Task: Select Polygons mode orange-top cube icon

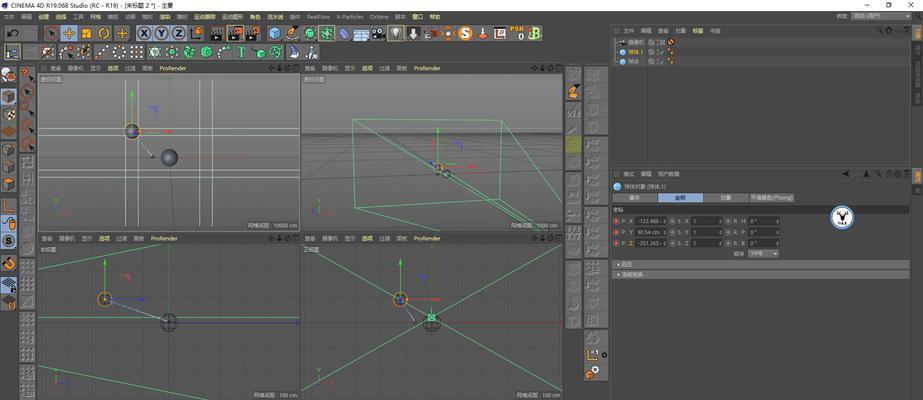Action: click(x=9, y=184)
